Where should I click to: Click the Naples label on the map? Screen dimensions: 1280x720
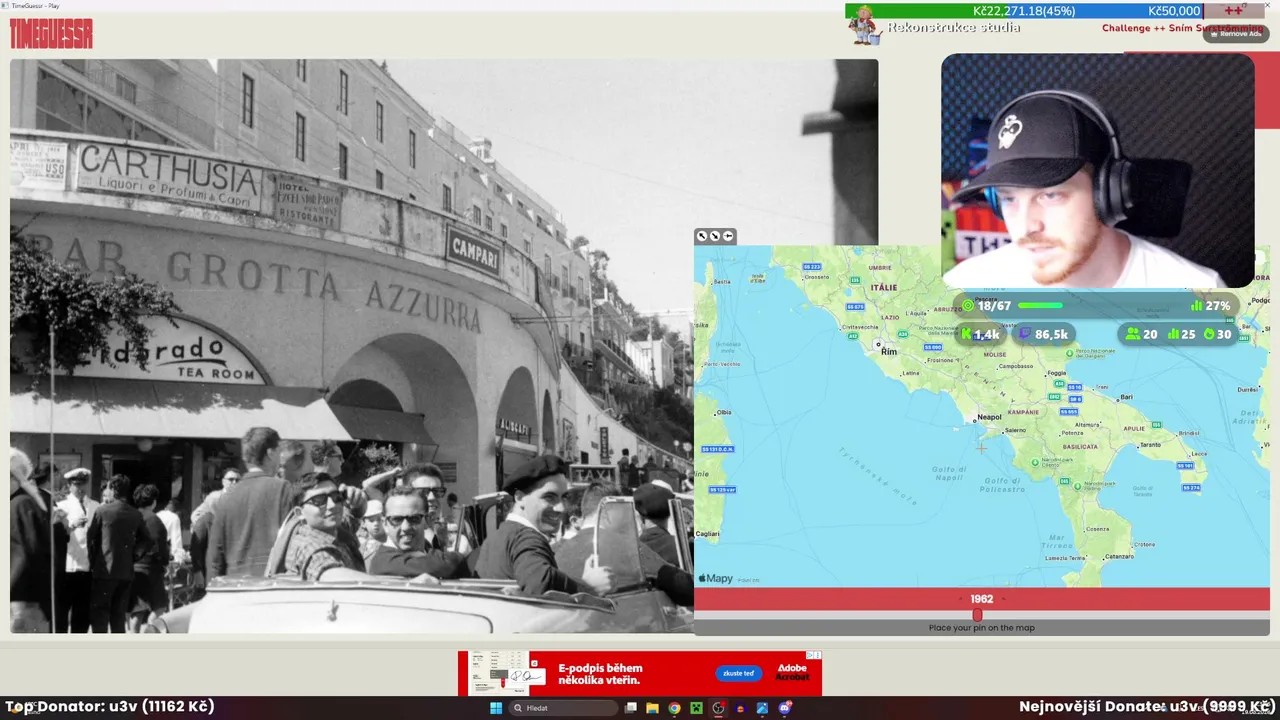[x=989, y=417]
